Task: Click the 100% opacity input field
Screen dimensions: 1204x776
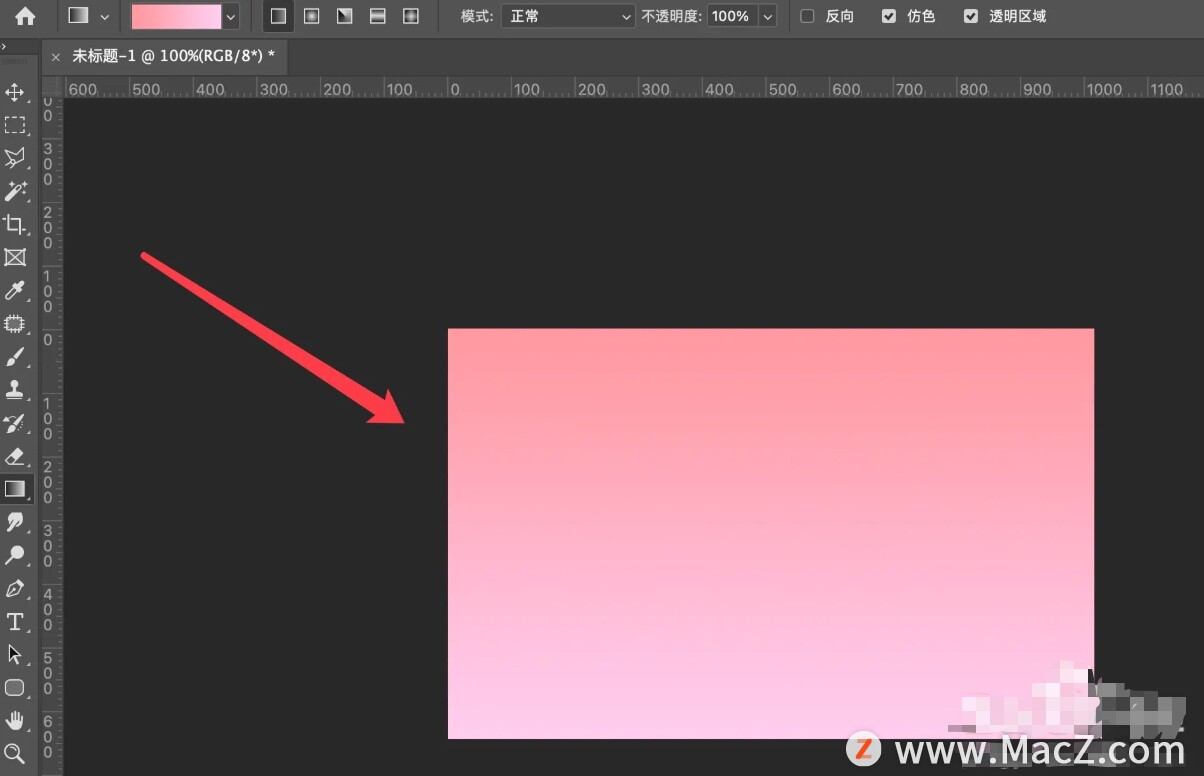Action: pyautogui.click(x=732, y=16)
